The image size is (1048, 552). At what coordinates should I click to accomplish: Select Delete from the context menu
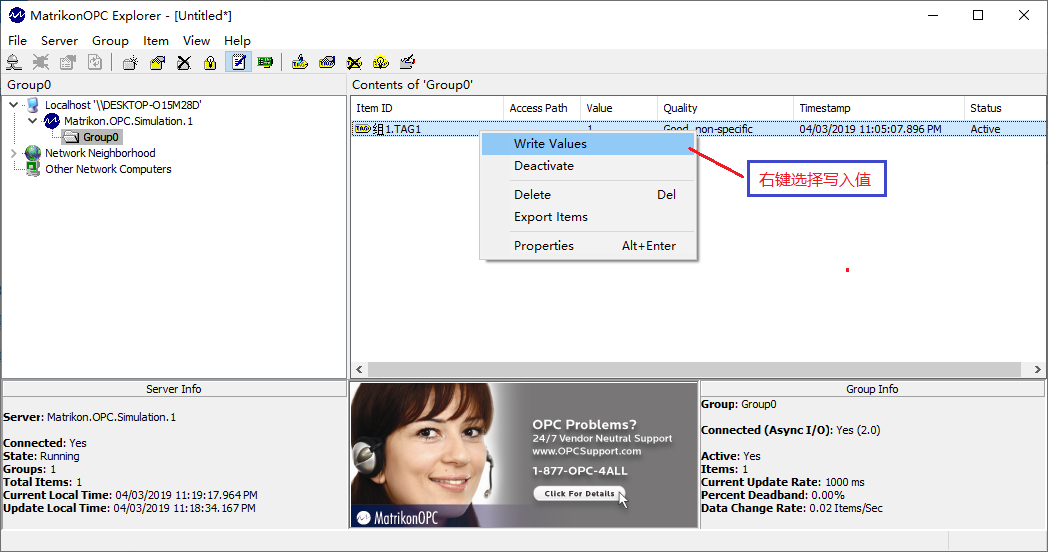(x=588, y=194)
